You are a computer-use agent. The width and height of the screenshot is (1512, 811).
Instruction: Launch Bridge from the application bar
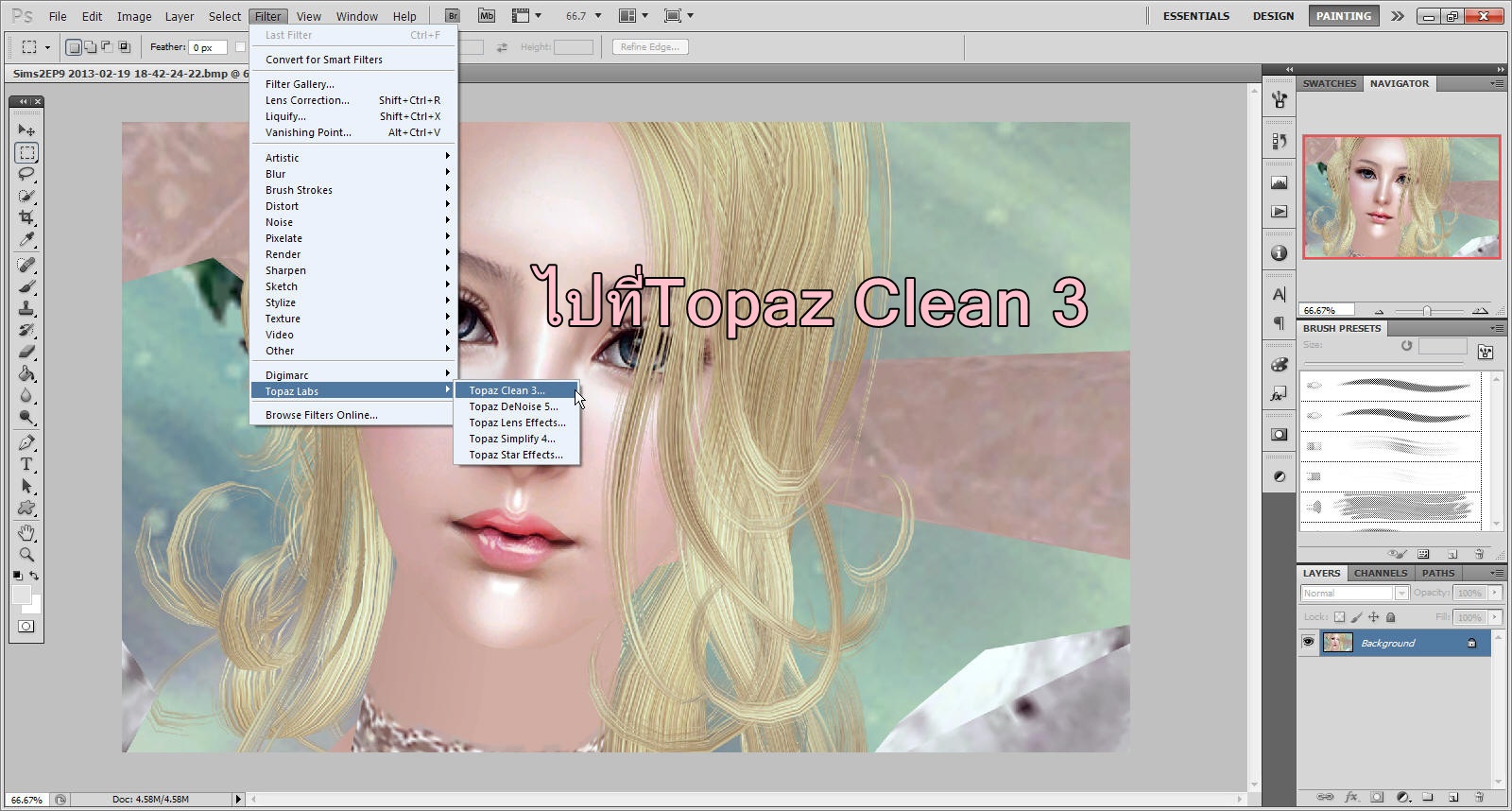453,16
